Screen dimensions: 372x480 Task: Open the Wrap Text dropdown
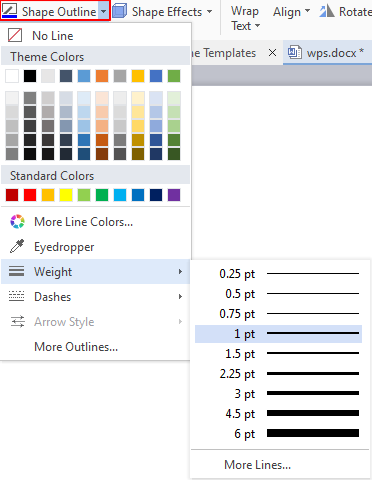245,18
